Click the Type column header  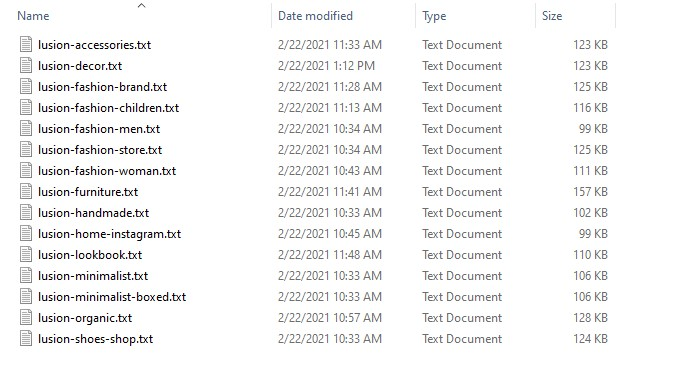click(x=434, y=16)
